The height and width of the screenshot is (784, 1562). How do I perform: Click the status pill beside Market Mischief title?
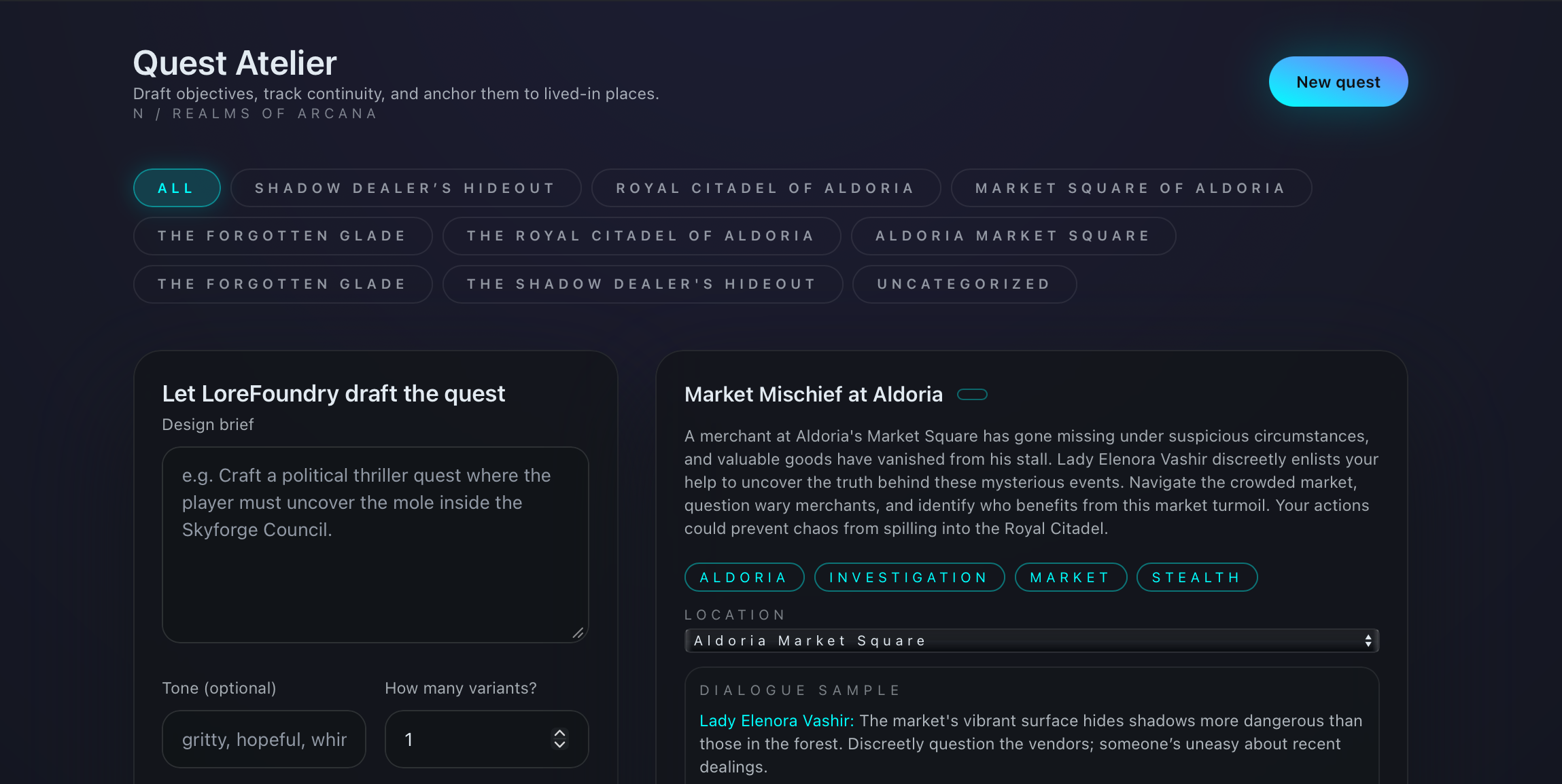(972, 395)
